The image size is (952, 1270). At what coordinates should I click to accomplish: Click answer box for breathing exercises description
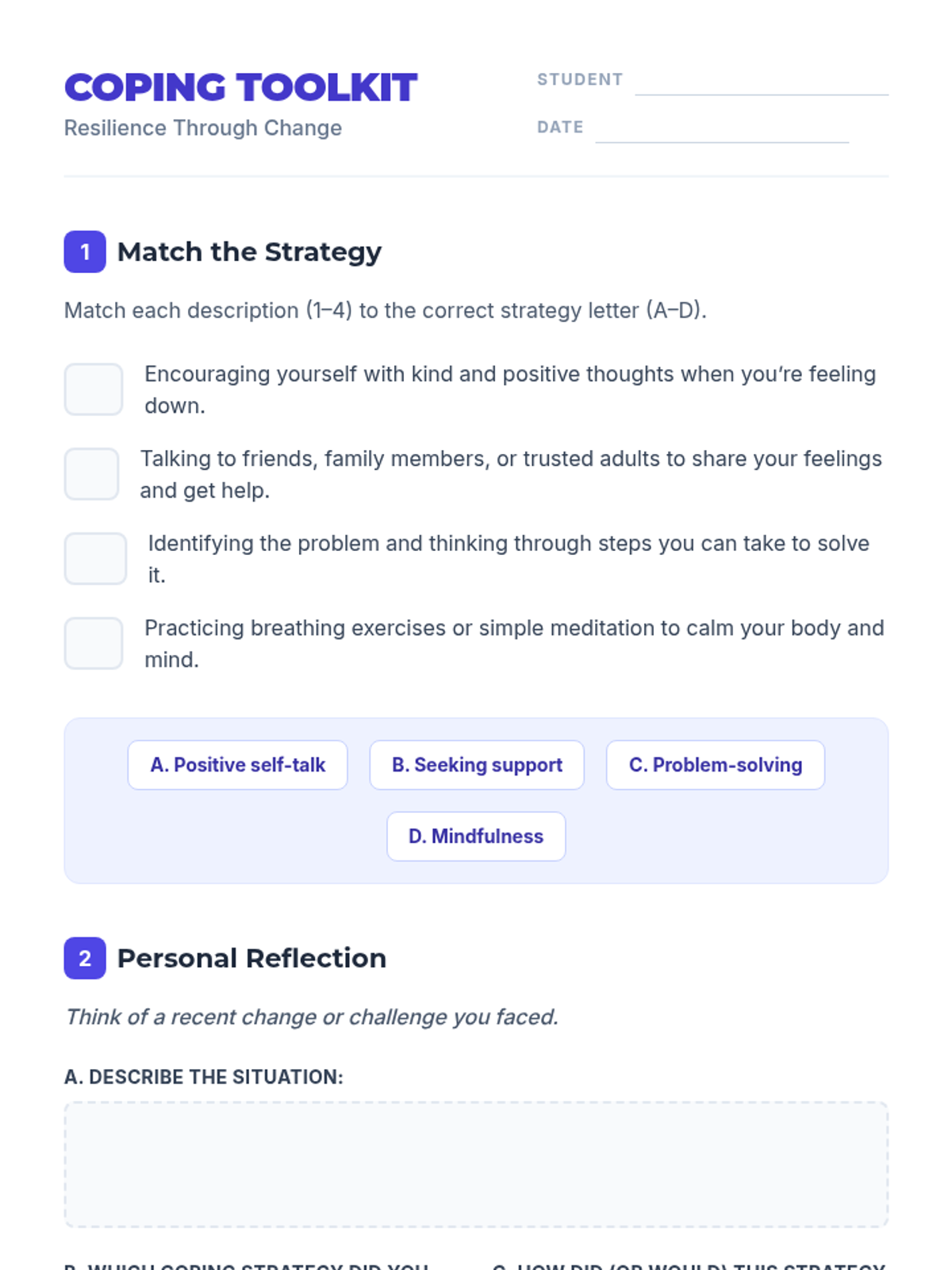[x=94, y=644]
